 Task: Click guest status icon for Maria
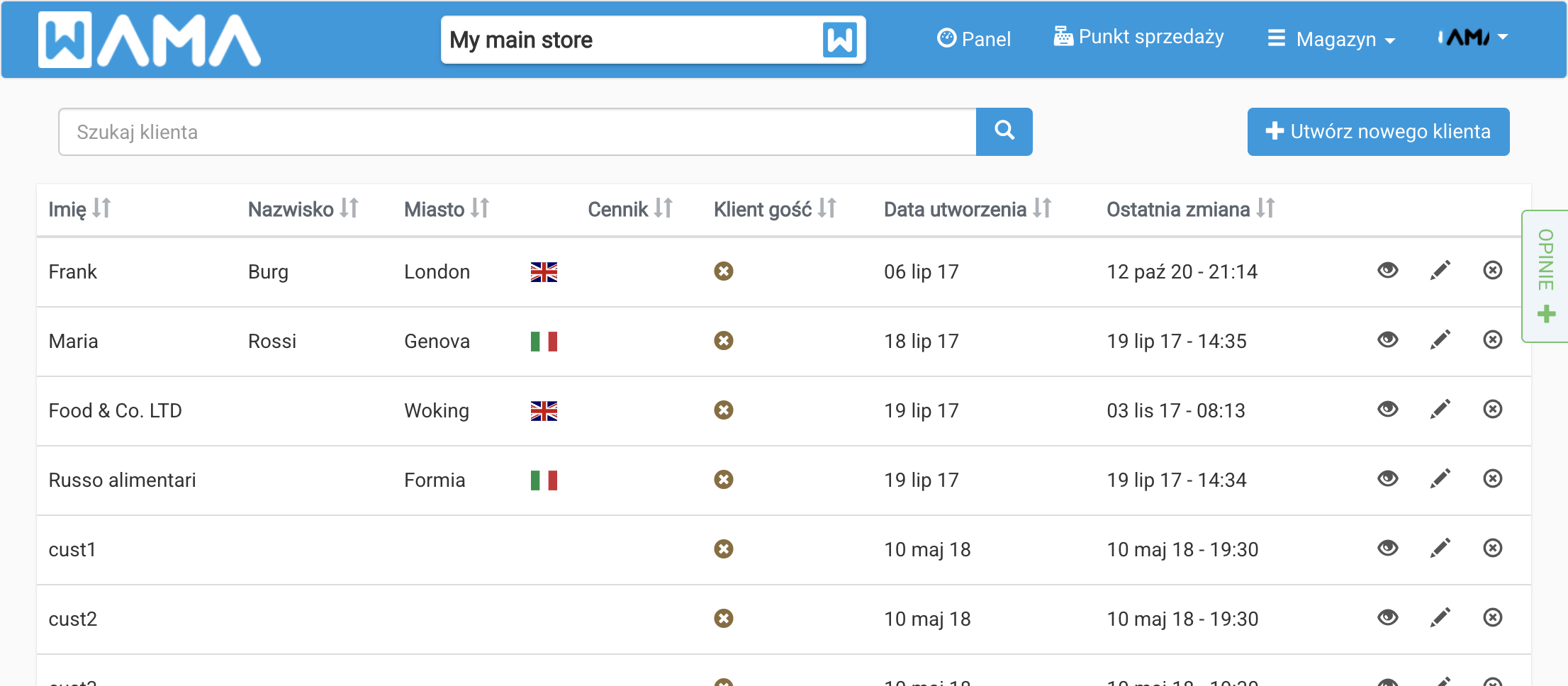[x=723, y=341]
